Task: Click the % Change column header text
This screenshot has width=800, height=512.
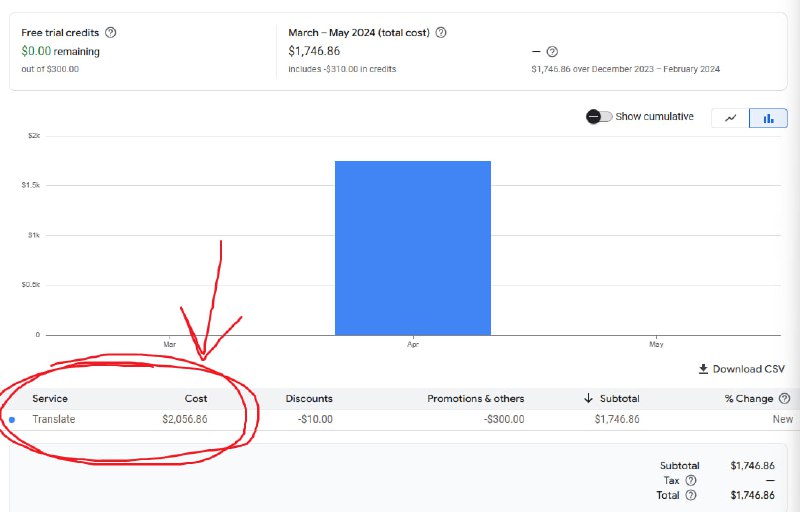Action: point(749,399)
